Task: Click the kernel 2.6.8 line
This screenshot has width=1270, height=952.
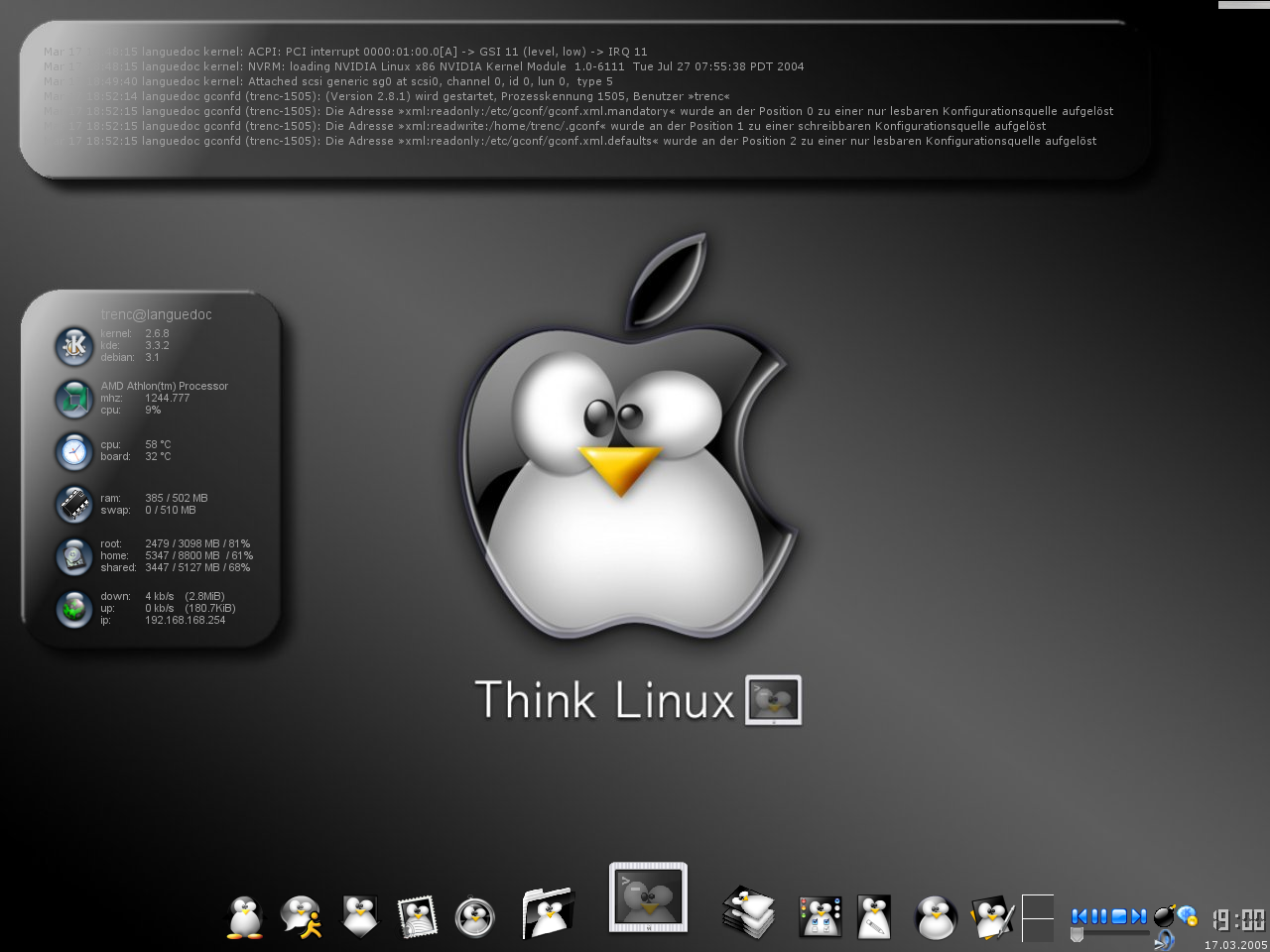Action: pos(135,334)
